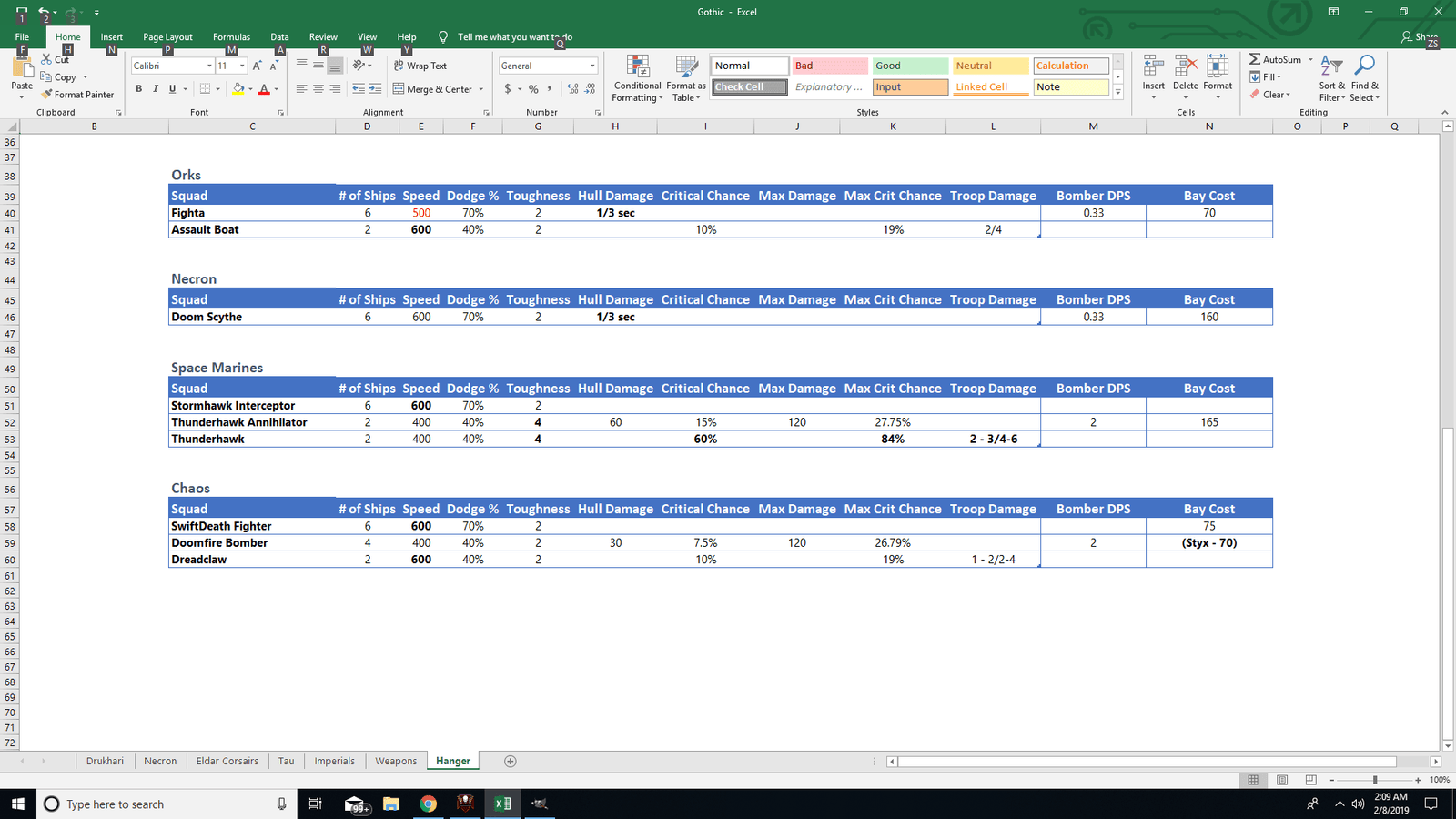Image resolution: width=1456 pixels, height=819 pixels.
Task: Add a new sheet with plus icon
Action: click(511, 762)
